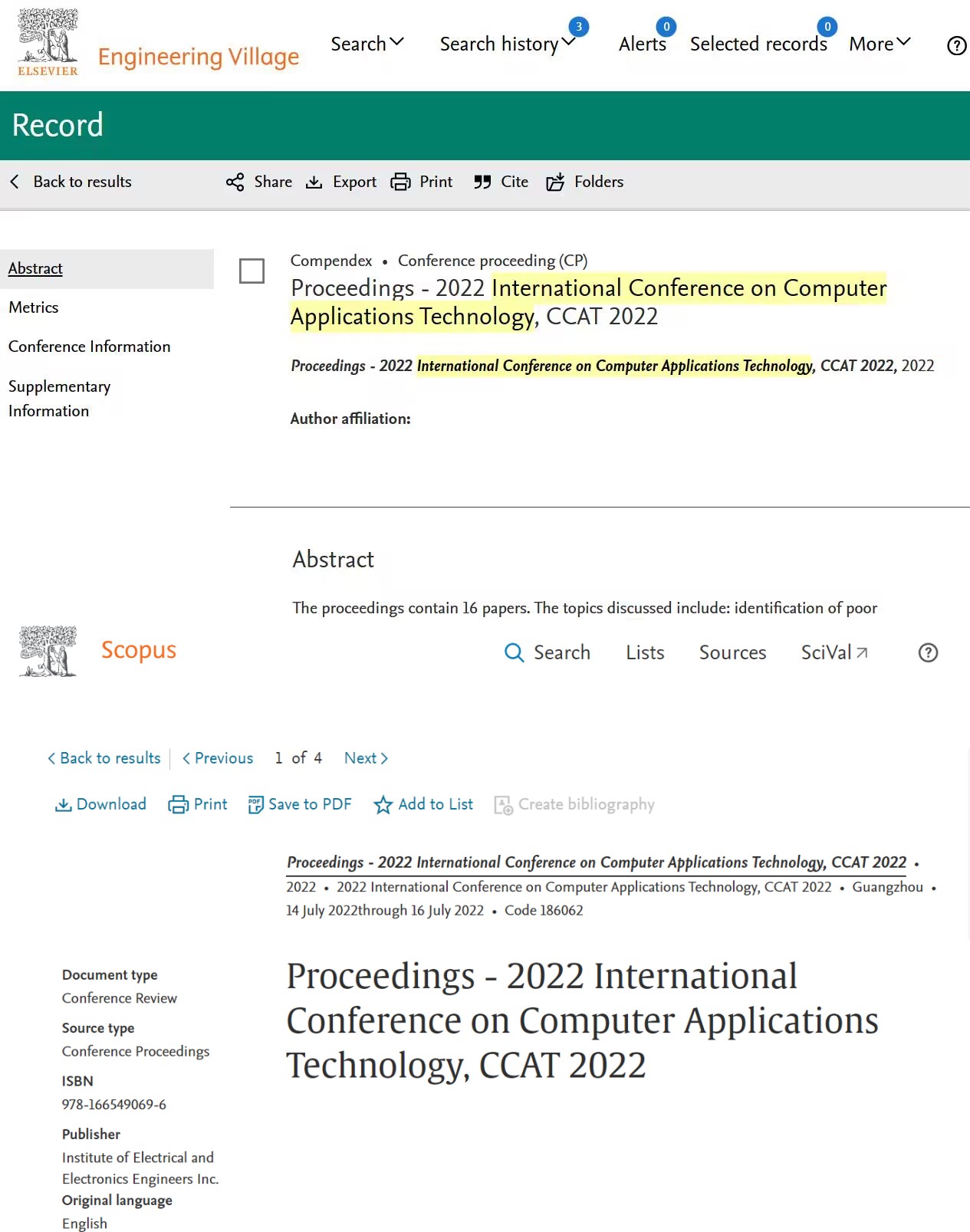970x1232 pixels.
Task: Click the Code 186062 text
Action: [544, 910]
